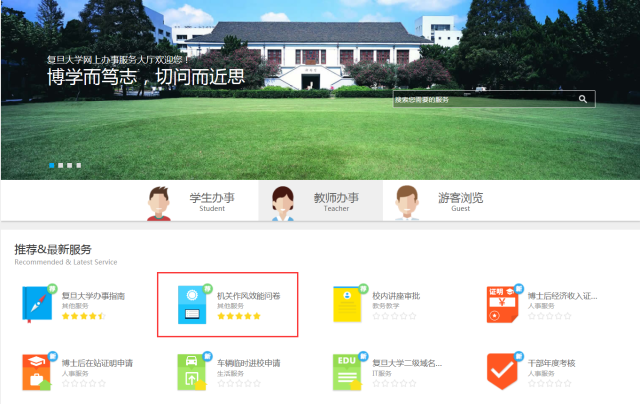Open the 校内讲座审批 title link

(x=396, y=296)
